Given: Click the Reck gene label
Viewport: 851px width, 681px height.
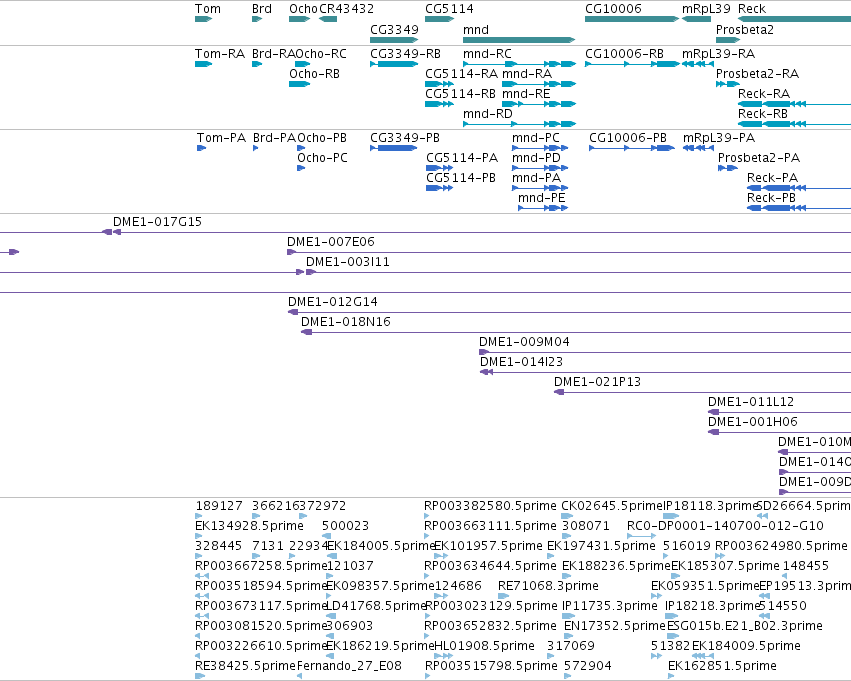Looking at the screenshot, I should pos(752,9).
